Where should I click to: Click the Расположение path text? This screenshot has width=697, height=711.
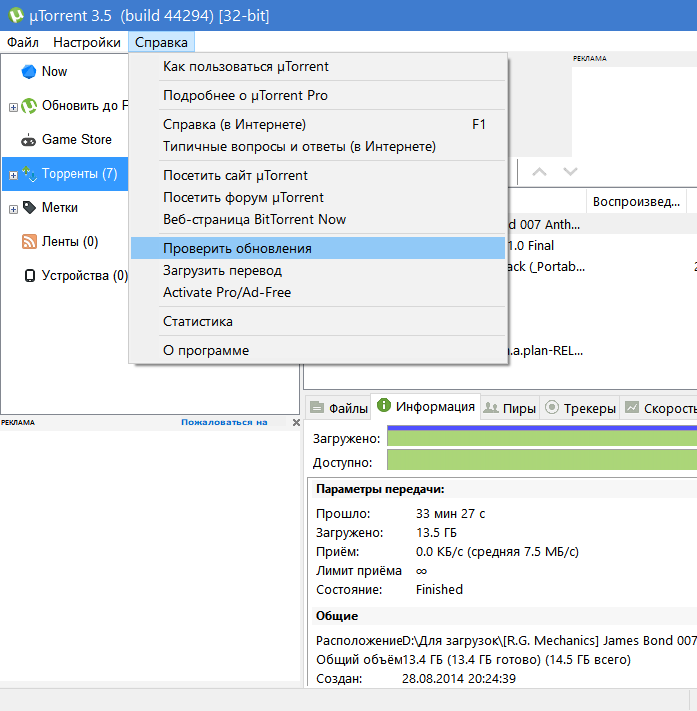tap(550, 641)
